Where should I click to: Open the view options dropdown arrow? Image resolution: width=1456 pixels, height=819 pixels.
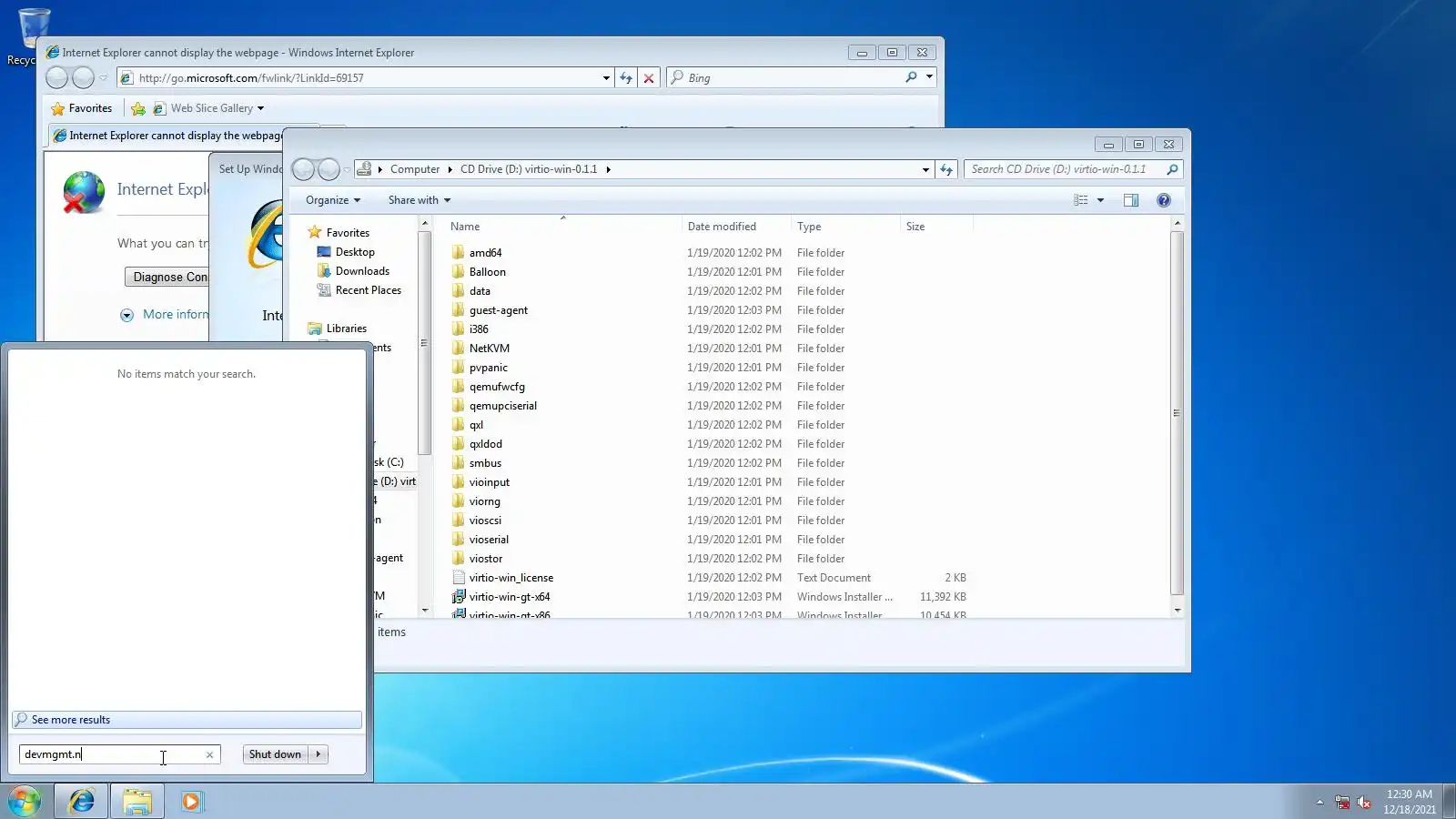click(1100, 200)
